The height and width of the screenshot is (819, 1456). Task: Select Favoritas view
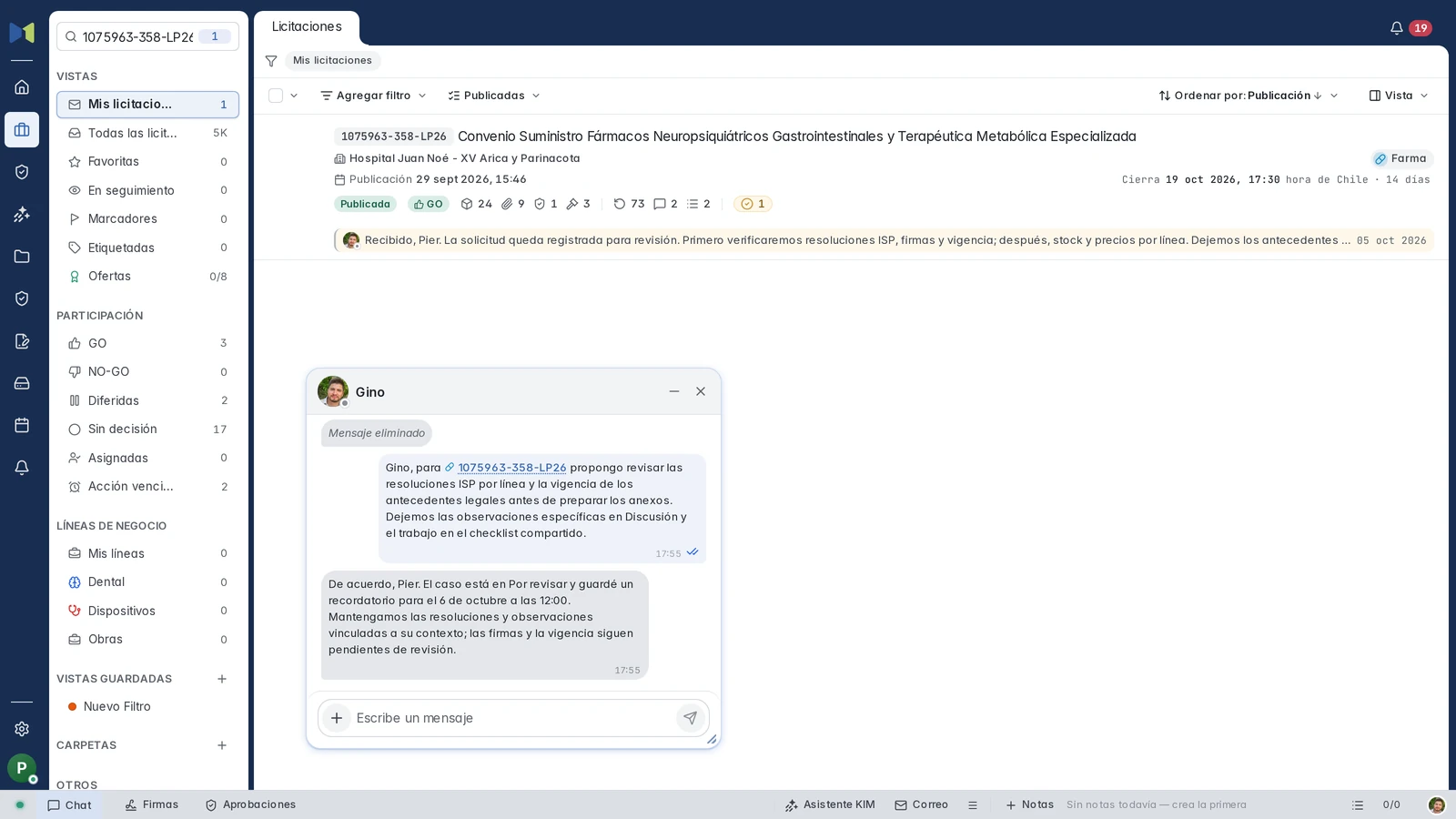pyautogui.click(x=147, y=162)
